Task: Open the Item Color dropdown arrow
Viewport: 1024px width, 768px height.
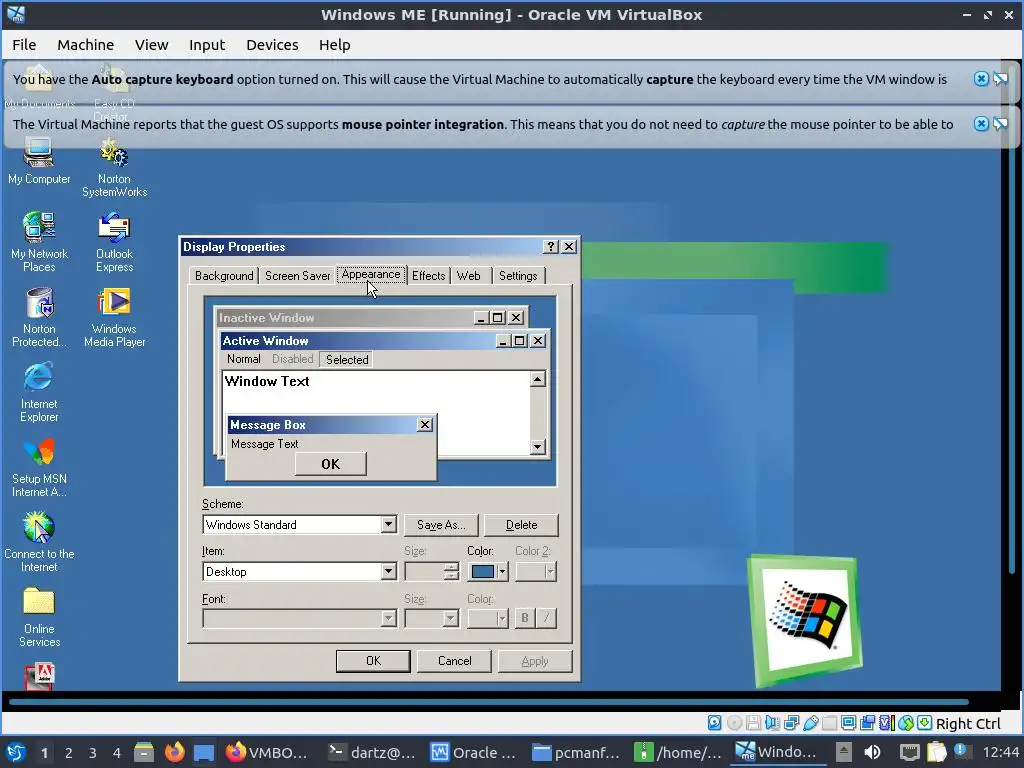Action: [x=502, y=571]
